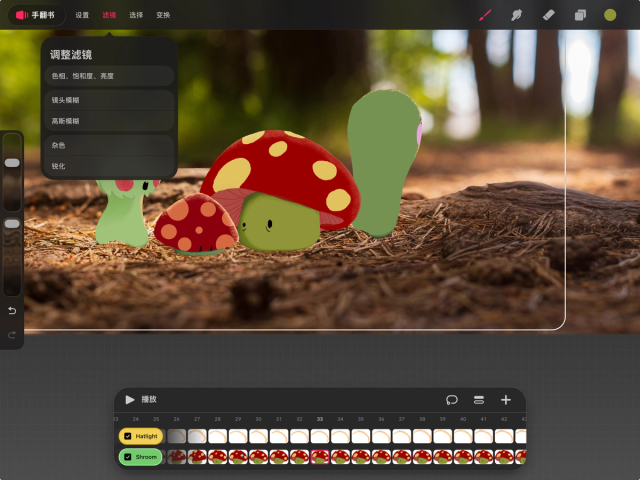Open the 选择 menu
640x480 pixels.
click(136, 15)
